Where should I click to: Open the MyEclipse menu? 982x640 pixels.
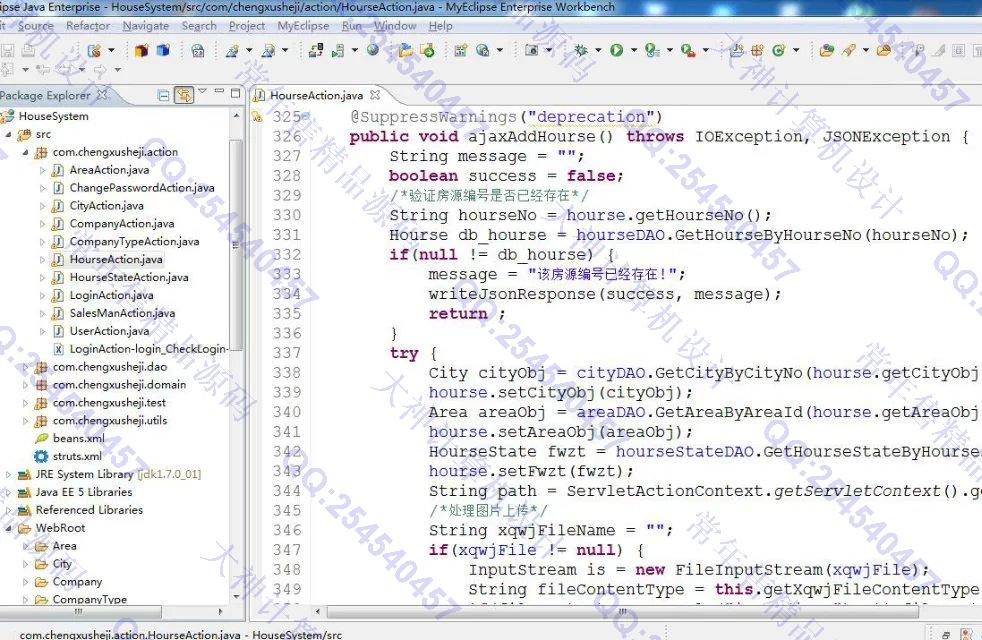click(x=303, y=26)
